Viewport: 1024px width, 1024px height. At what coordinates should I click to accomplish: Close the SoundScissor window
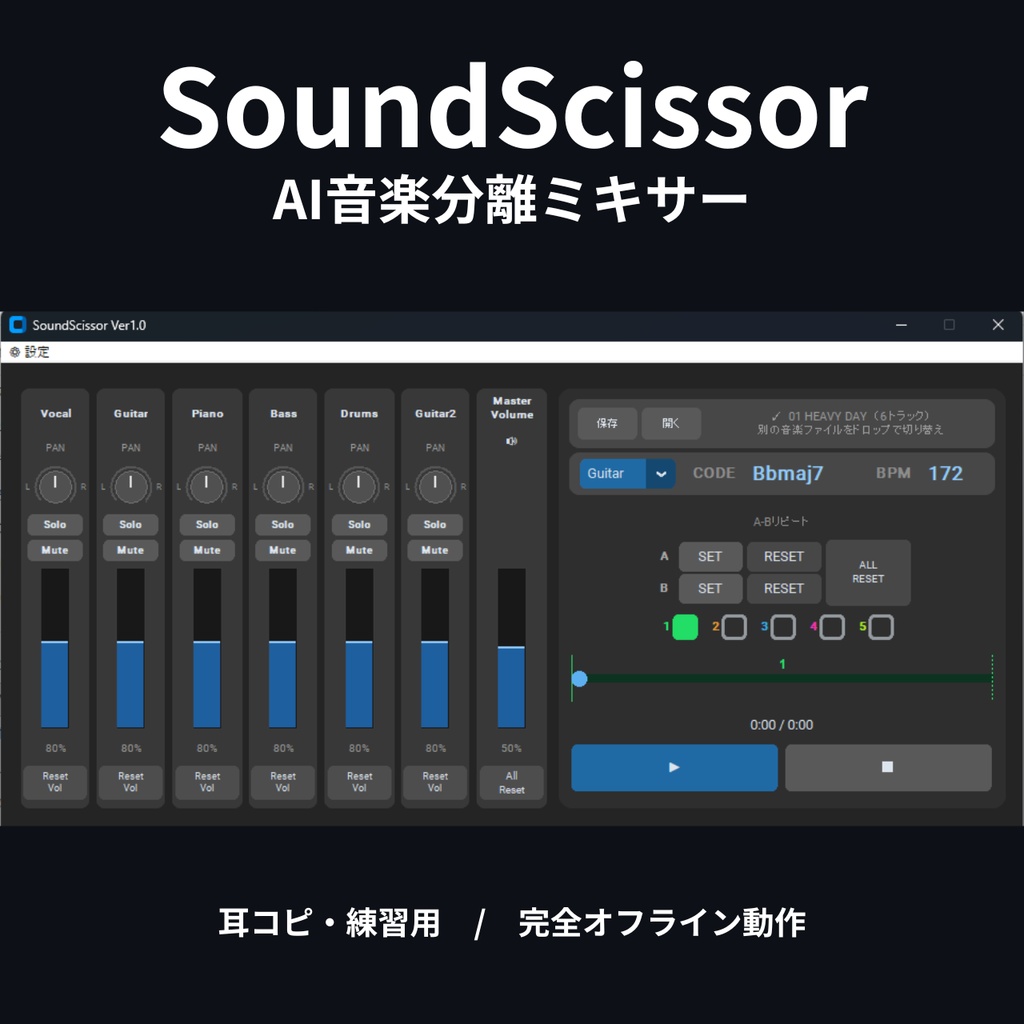[998, 325]
